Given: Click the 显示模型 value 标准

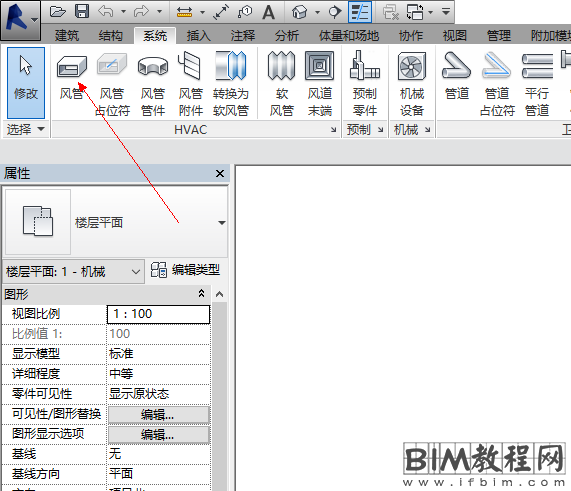Looking at the screenshot, I should 158,354.
